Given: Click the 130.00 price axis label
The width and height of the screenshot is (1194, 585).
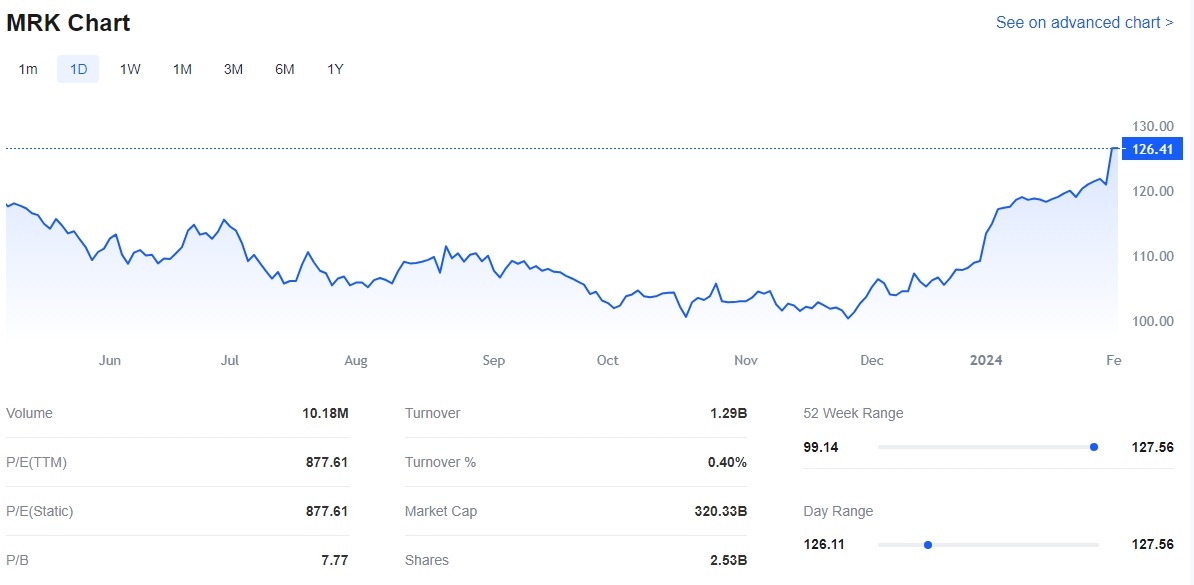Looking at the screenshot, I should pos(1152,126).
